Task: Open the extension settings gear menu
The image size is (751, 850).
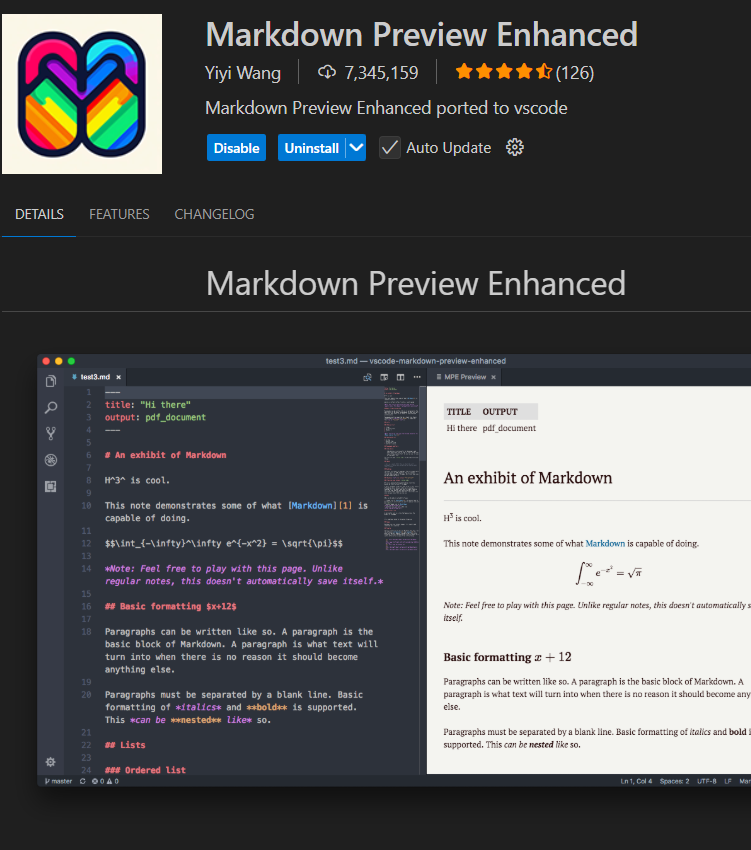Action: pyautogui.click(x=515, y=147)
